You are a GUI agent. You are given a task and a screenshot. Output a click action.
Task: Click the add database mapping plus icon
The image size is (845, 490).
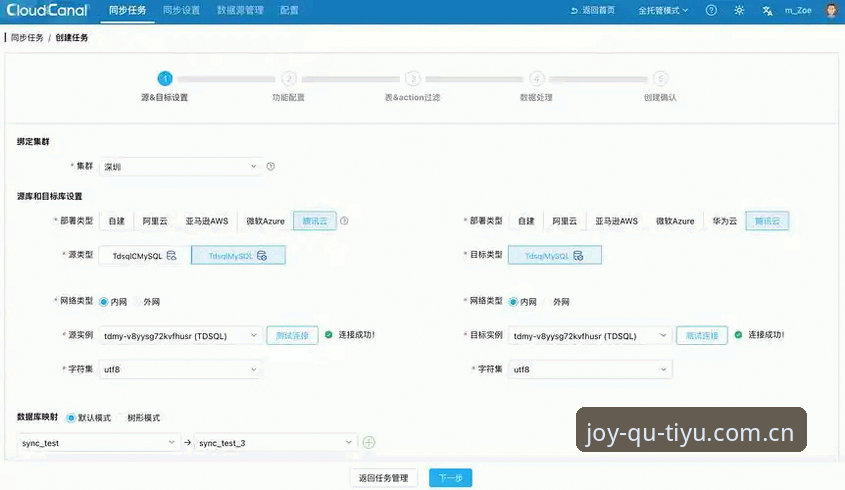pyautogui.click(x=369, y=443)
